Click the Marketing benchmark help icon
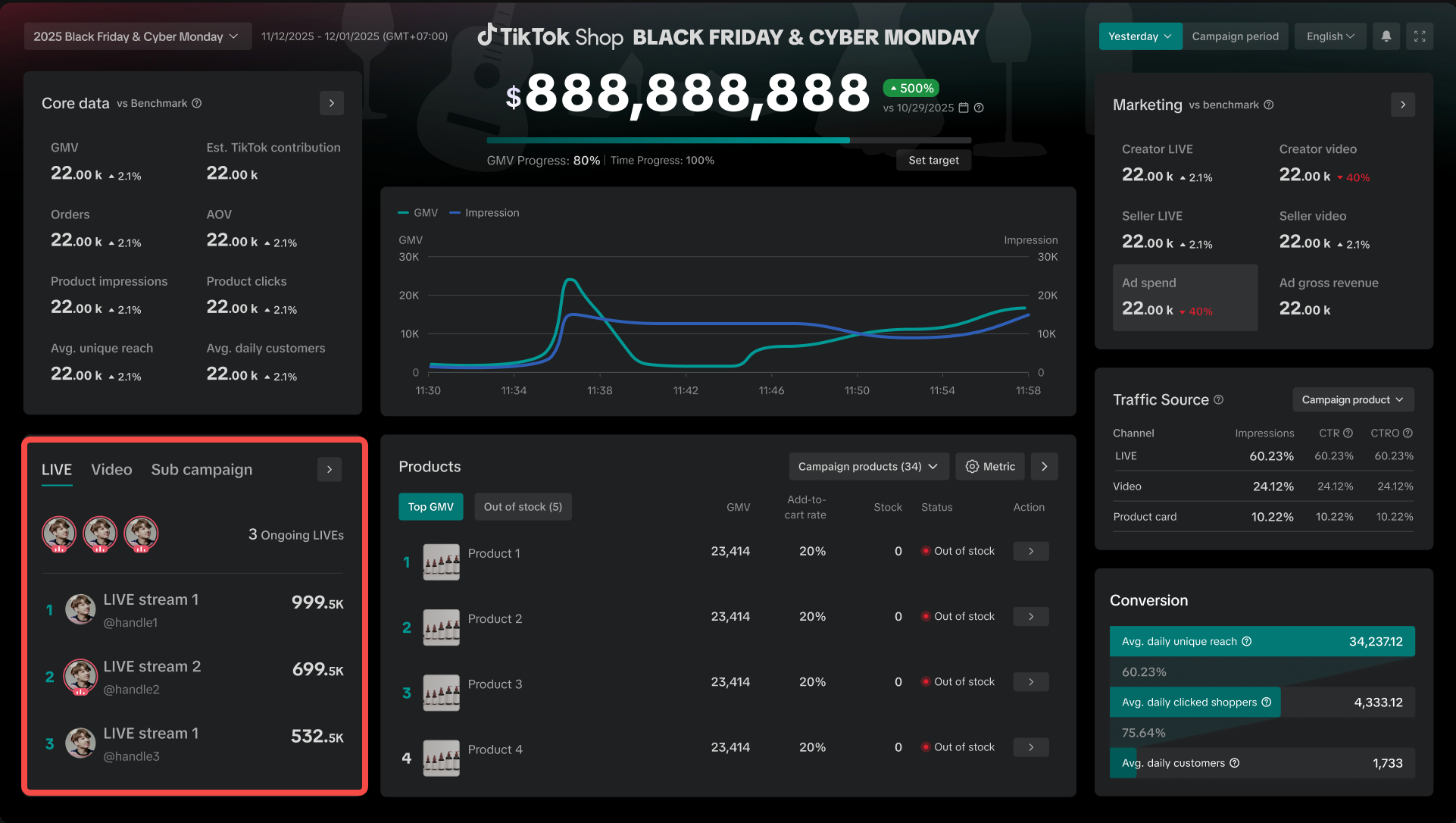The image size is (1456, 823). click(x=1269, y=105)
